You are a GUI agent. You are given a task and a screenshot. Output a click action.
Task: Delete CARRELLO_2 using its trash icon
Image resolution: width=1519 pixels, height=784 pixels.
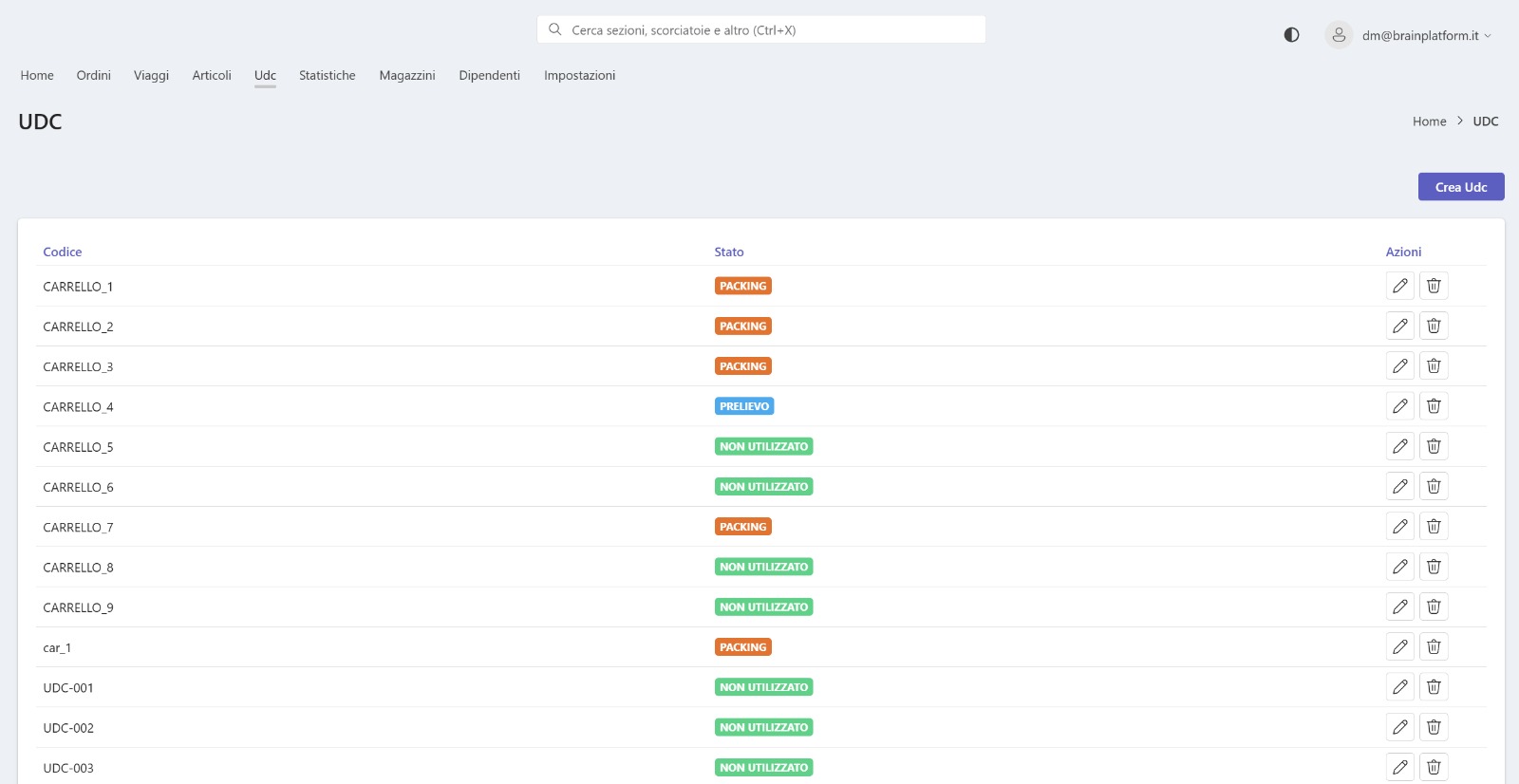[x=1434, y=326]
